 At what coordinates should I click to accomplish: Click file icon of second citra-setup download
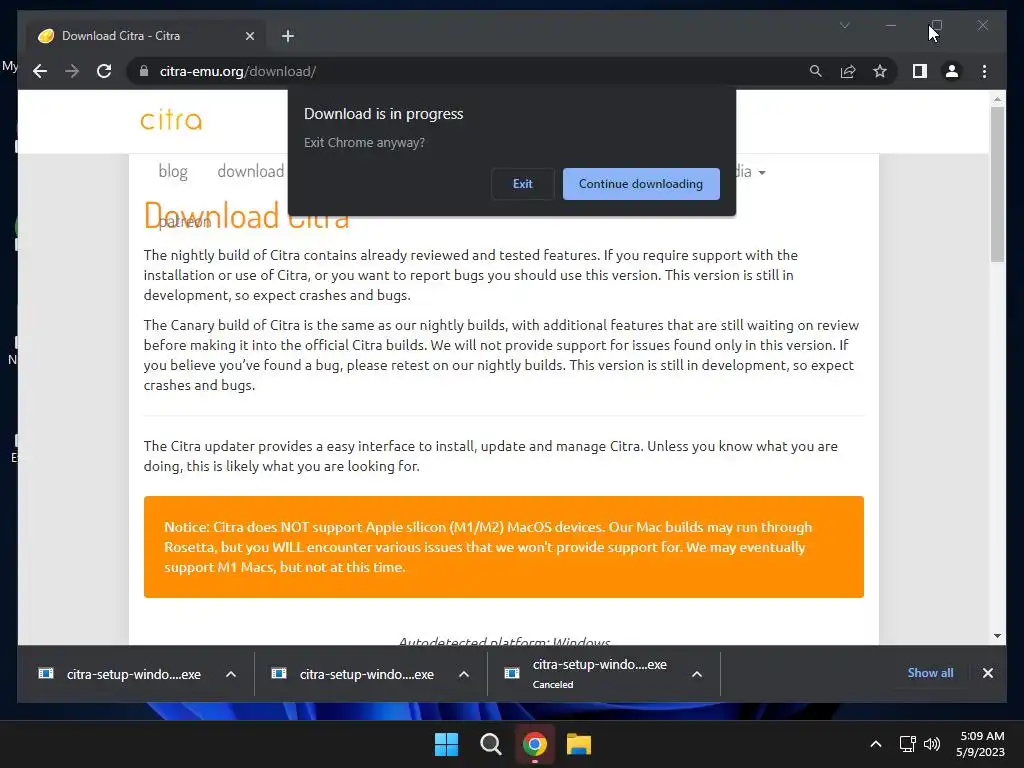279,673
